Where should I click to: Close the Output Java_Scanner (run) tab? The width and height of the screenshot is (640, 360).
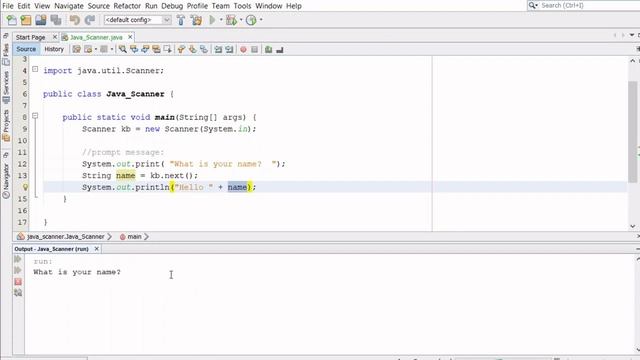coord(97,249)
